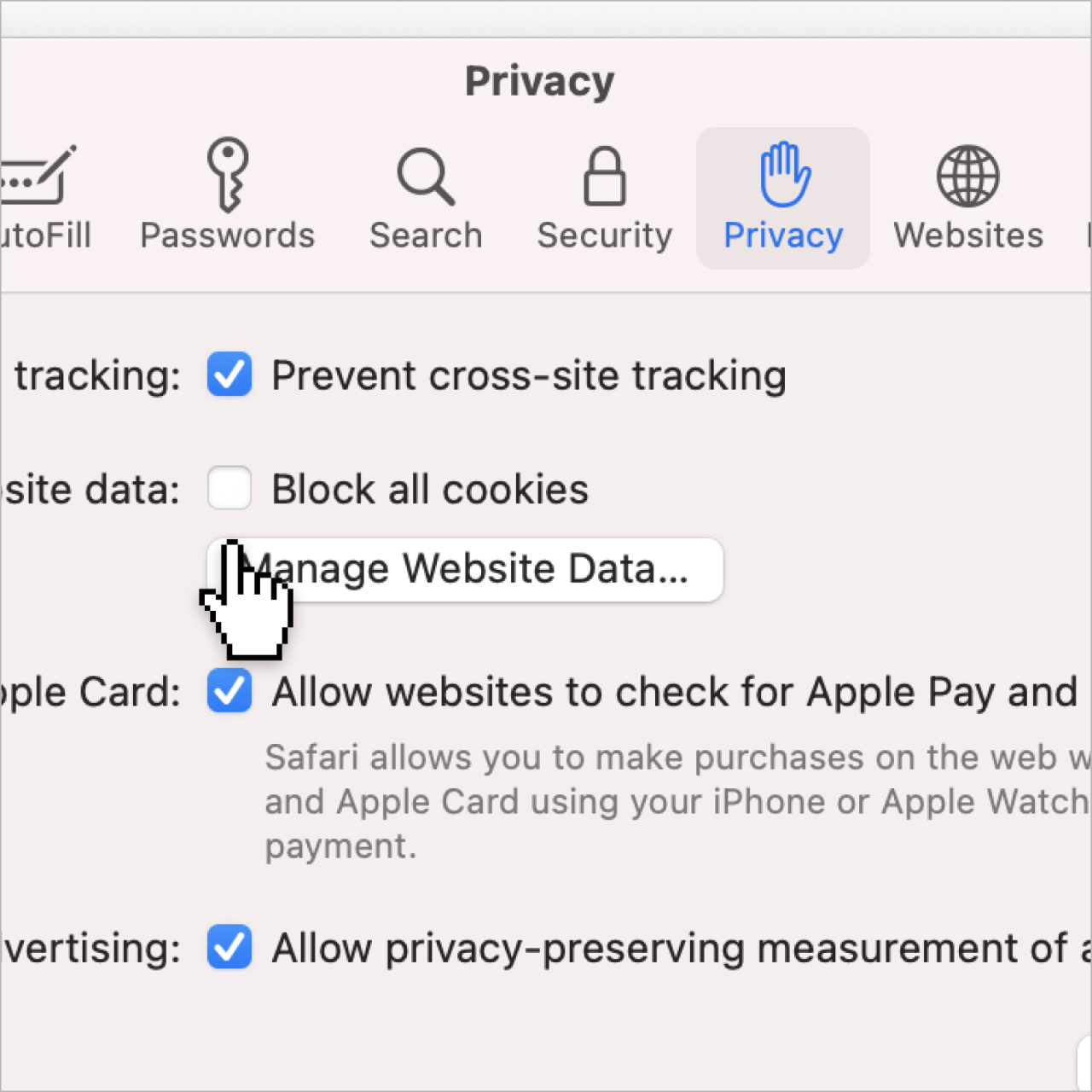
Task: Enable Block all cookies checkbox
Action: pyautogui.click(x=229, y=488)
